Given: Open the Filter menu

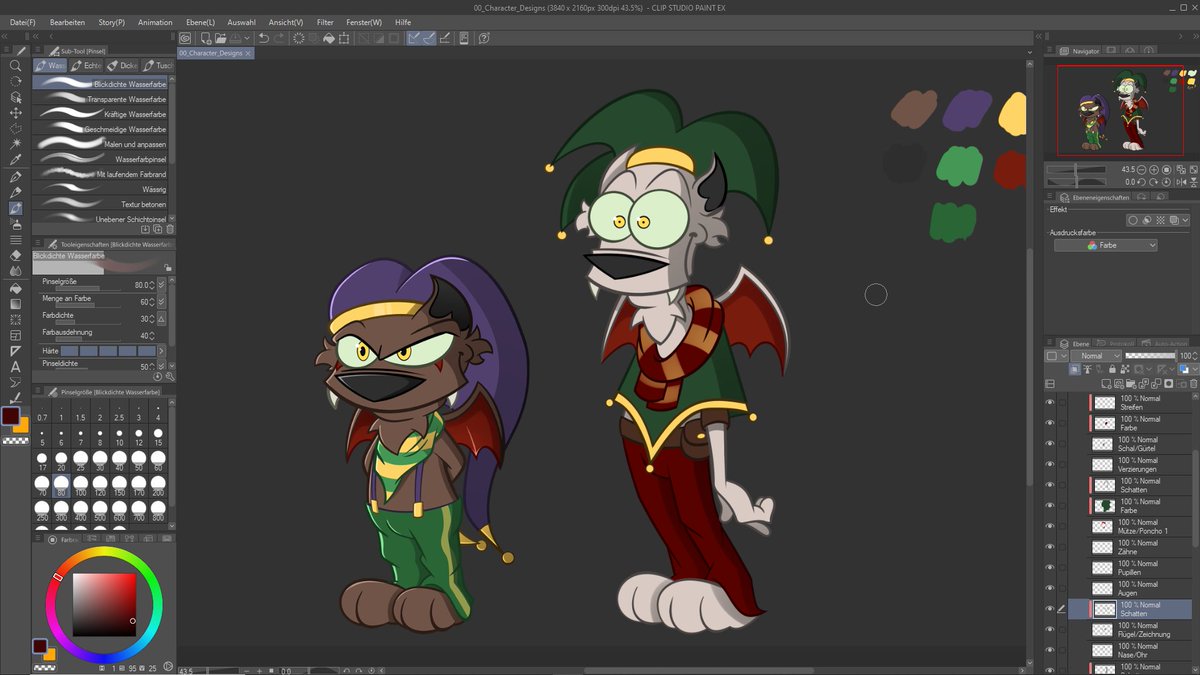Looking at the screenshot, I should [325, 22].
